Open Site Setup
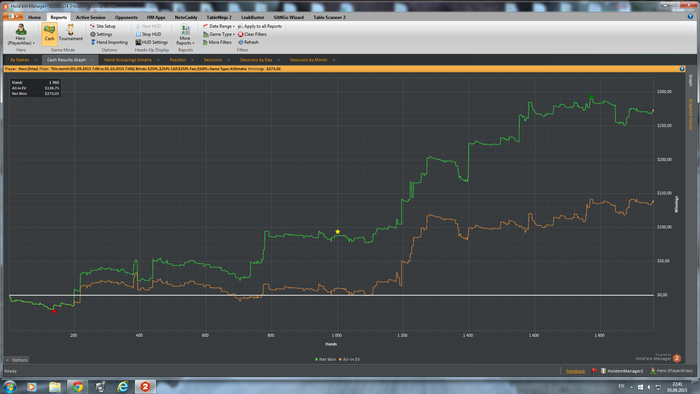 103,26
